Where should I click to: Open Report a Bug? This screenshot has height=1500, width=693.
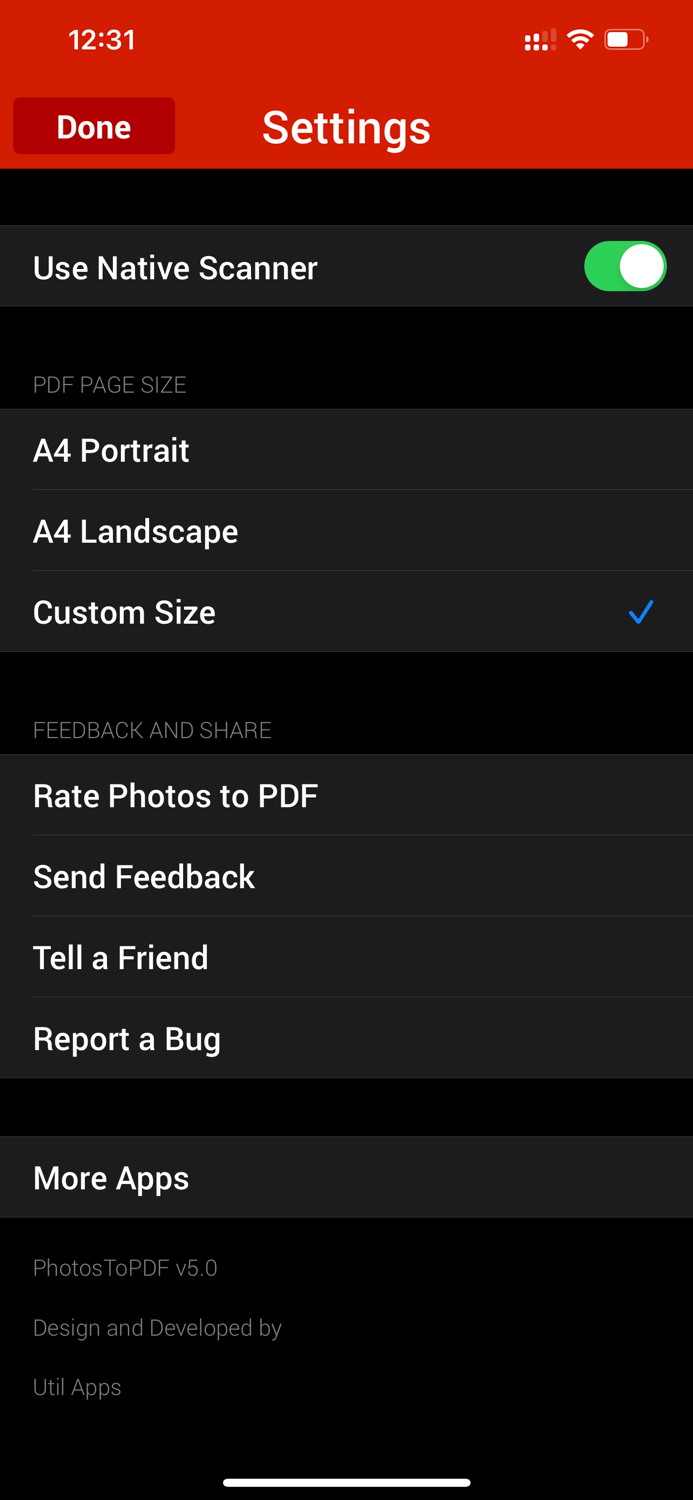point(127,1038)
